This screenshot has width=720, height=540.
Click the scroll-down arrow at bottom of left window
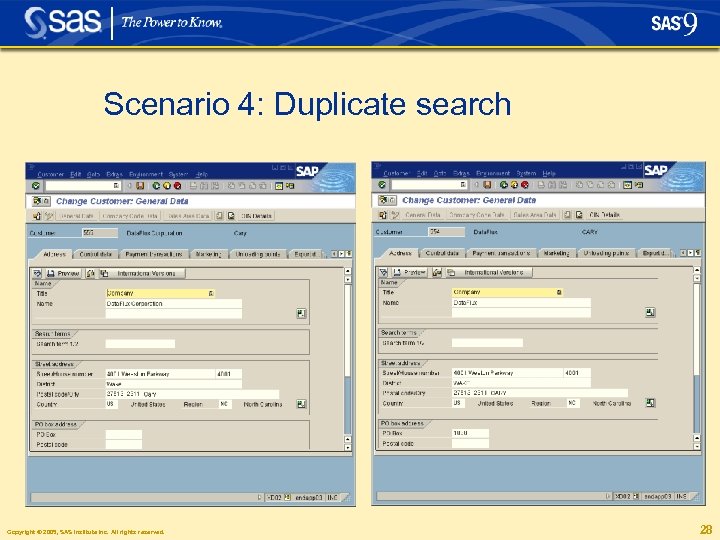point(348,447)
